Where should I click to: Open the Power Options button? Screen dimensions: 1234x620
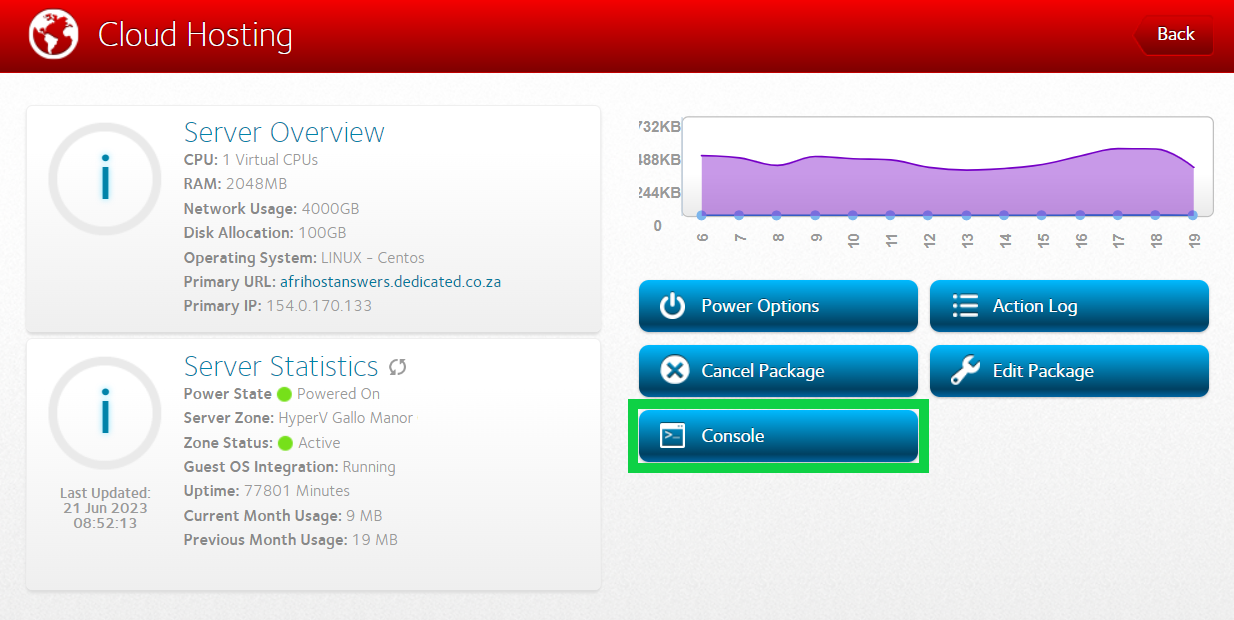click(778, 306)
